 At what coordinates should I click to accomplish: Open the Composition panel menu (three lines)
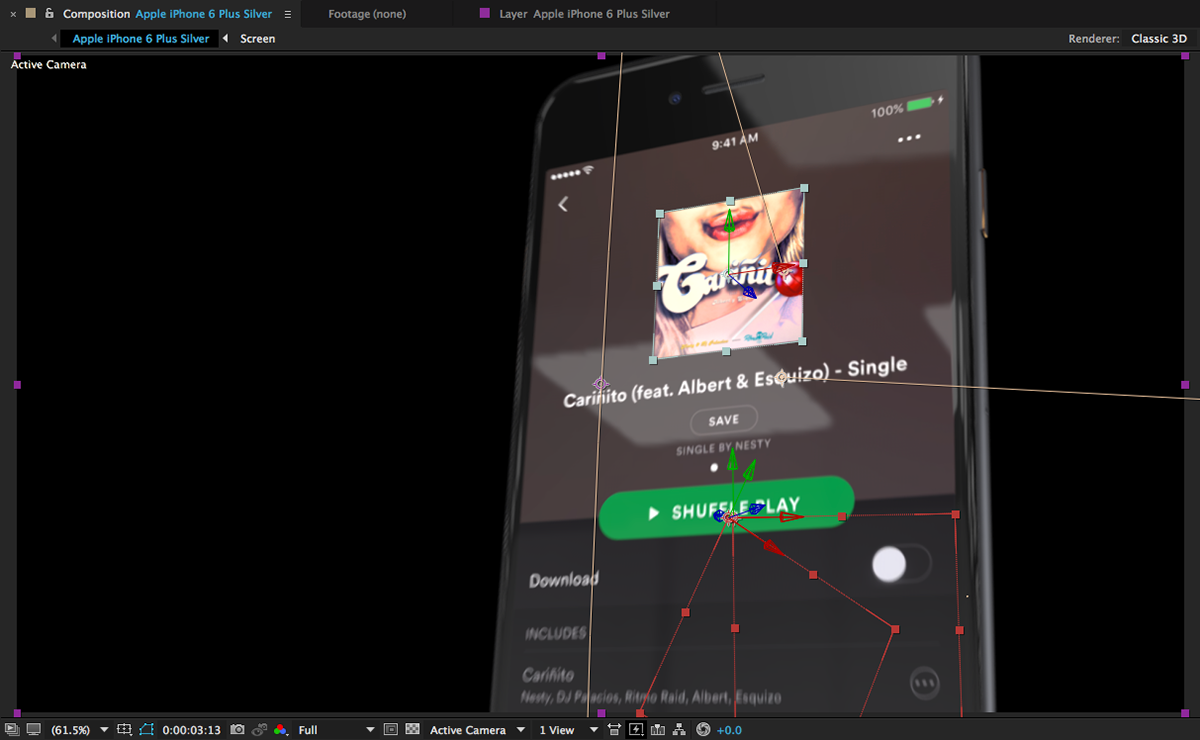coord(288,14)
